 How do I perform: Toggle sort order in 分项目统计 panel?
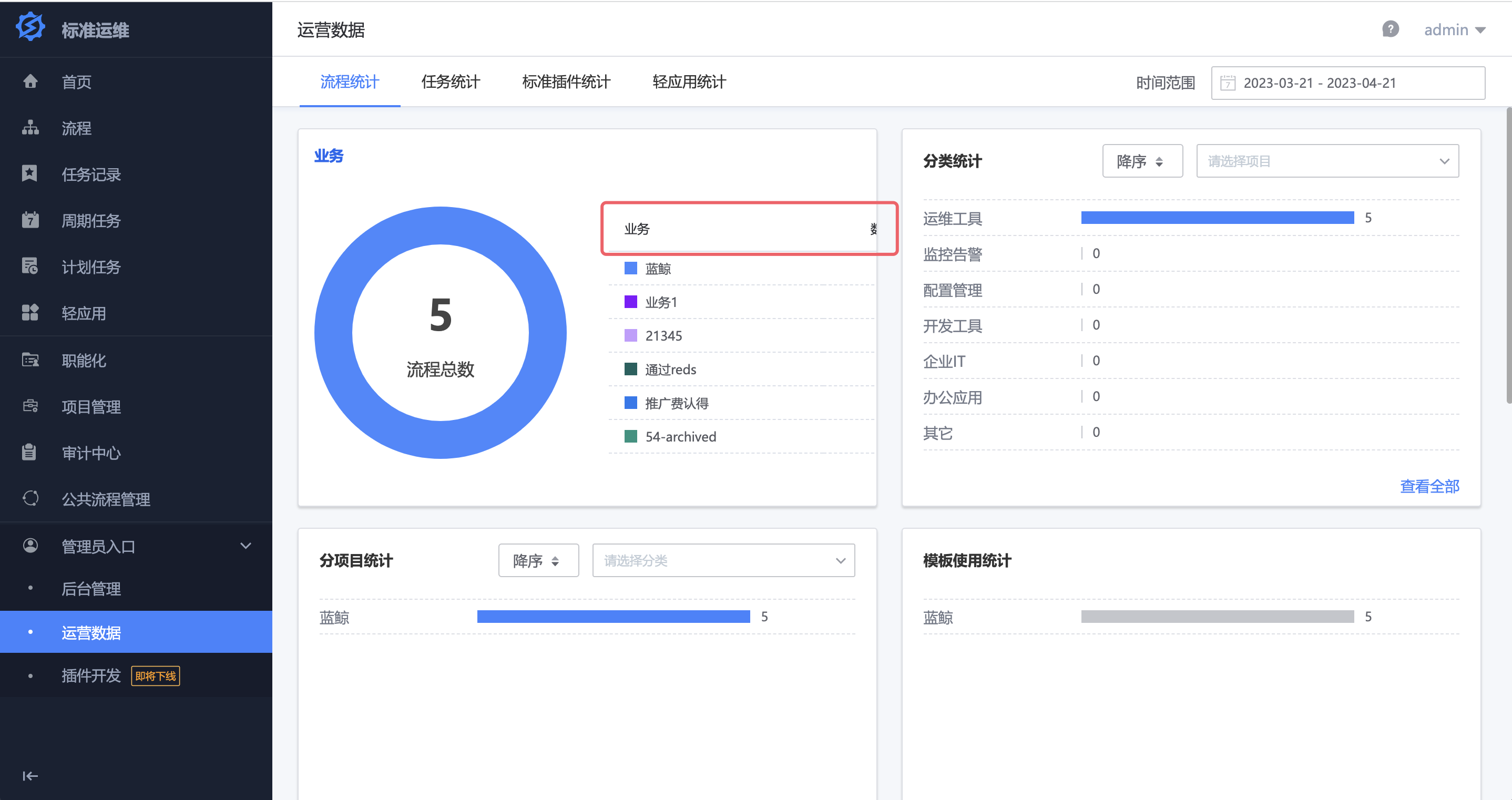pos(538,560)
